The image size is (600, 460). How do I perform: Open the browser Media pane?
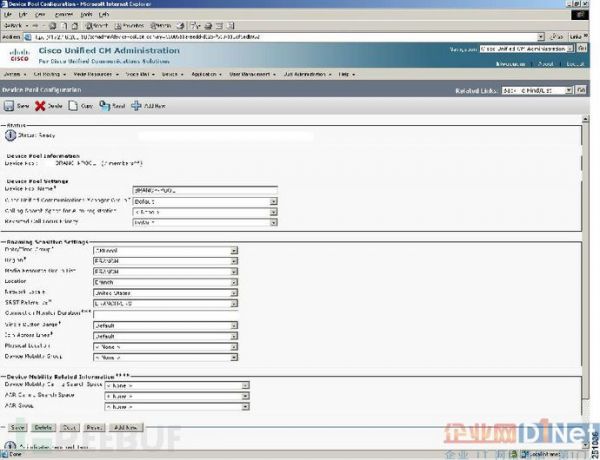point(161,26)
